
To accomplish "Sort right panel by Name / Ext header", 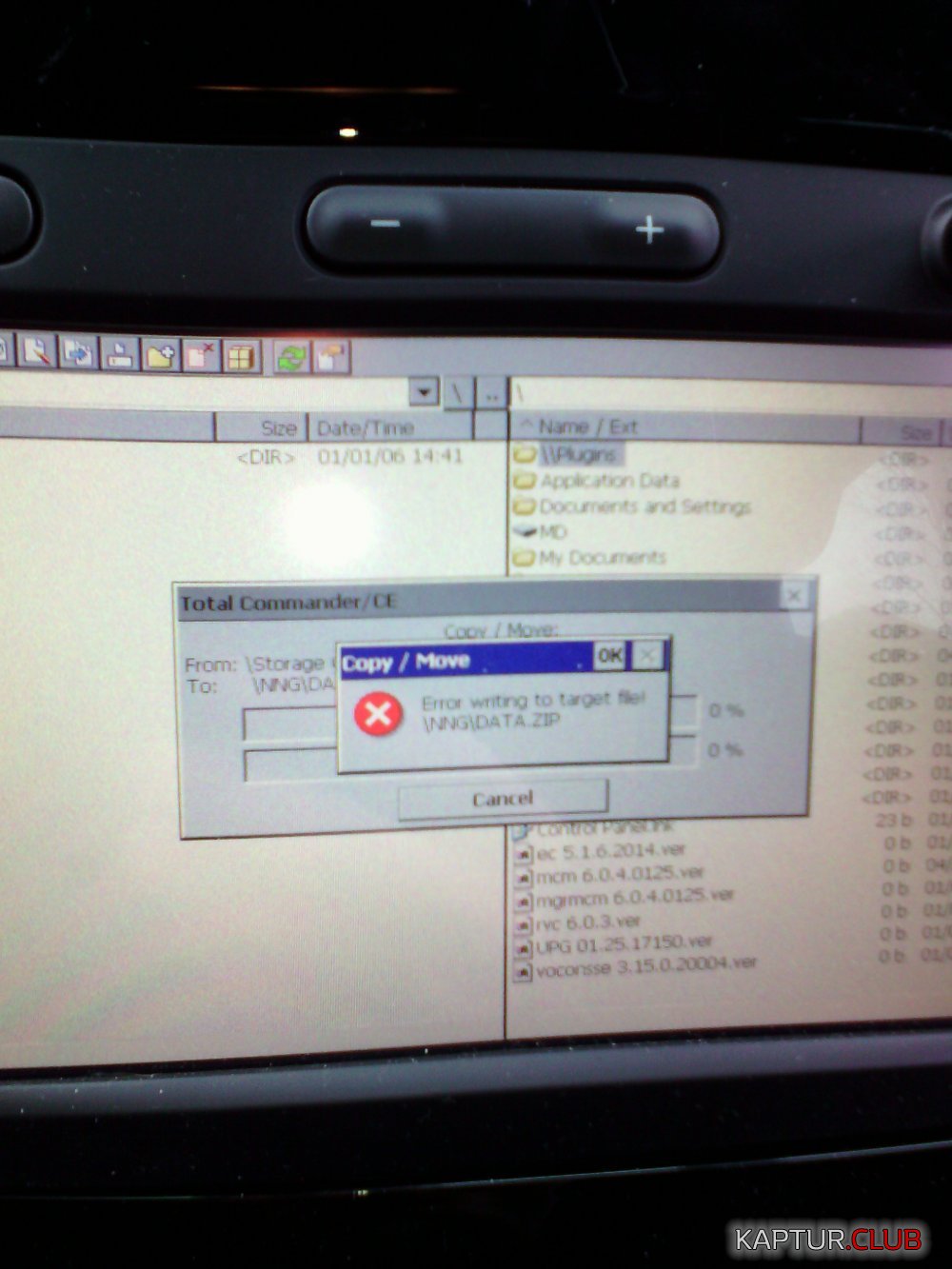I will coord(684,427).
